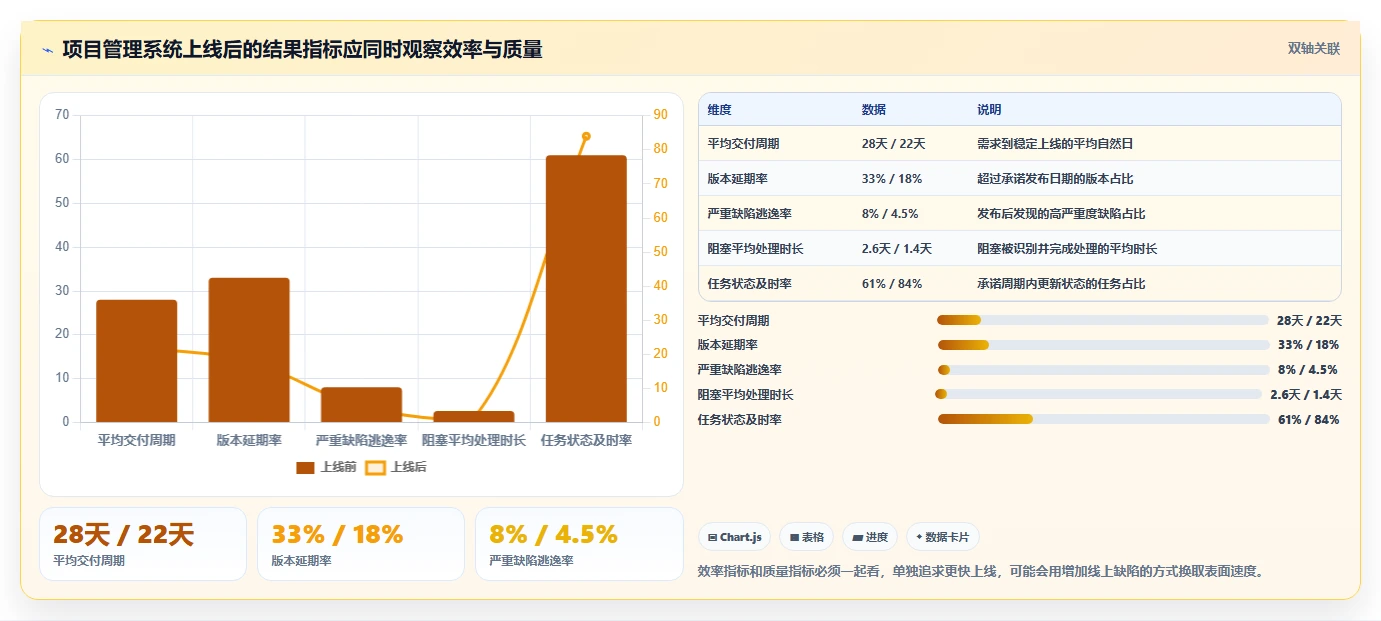
Task: Click the 双轴关联 label in header
Action: (1313, 49)
